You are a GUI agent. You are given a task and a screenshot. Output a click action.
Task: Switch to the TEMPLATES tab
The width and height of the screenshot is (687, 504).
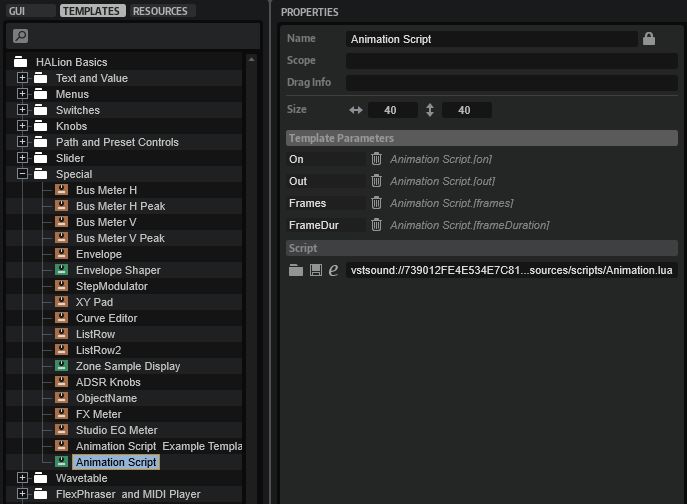93,11
